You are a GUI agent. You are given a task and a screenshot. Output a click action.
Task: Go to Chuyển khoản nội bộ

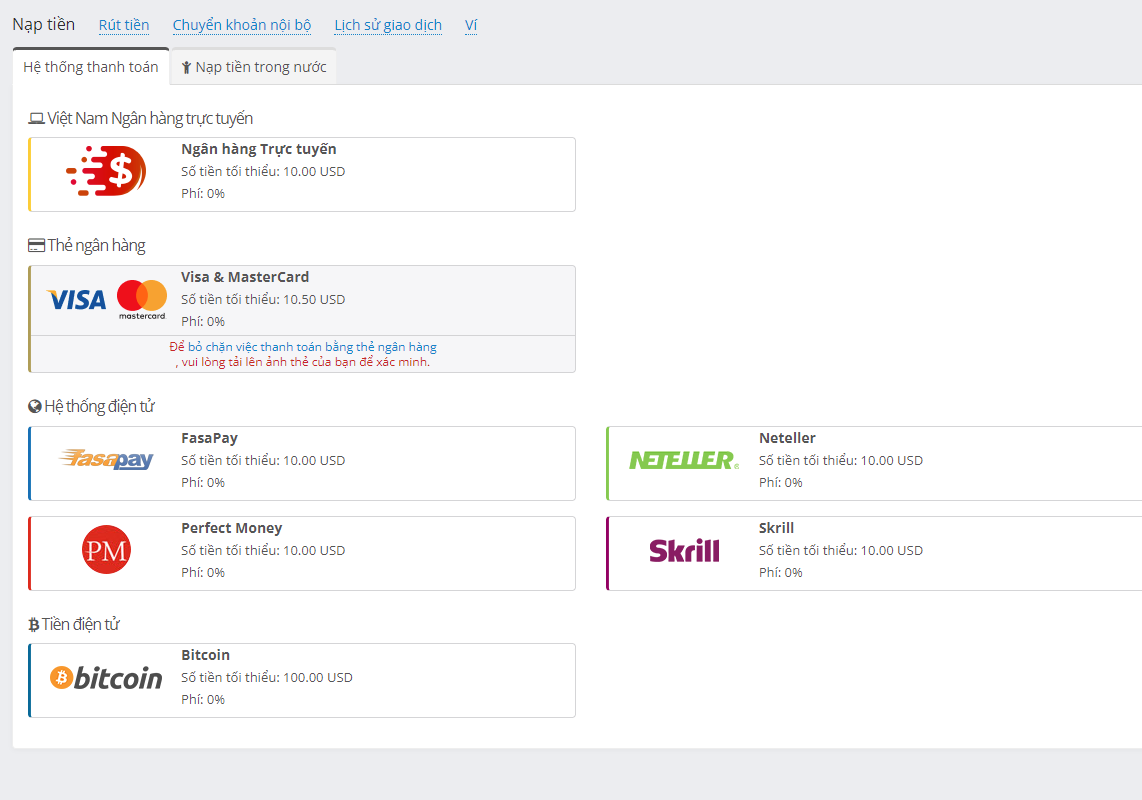point(242,25)
